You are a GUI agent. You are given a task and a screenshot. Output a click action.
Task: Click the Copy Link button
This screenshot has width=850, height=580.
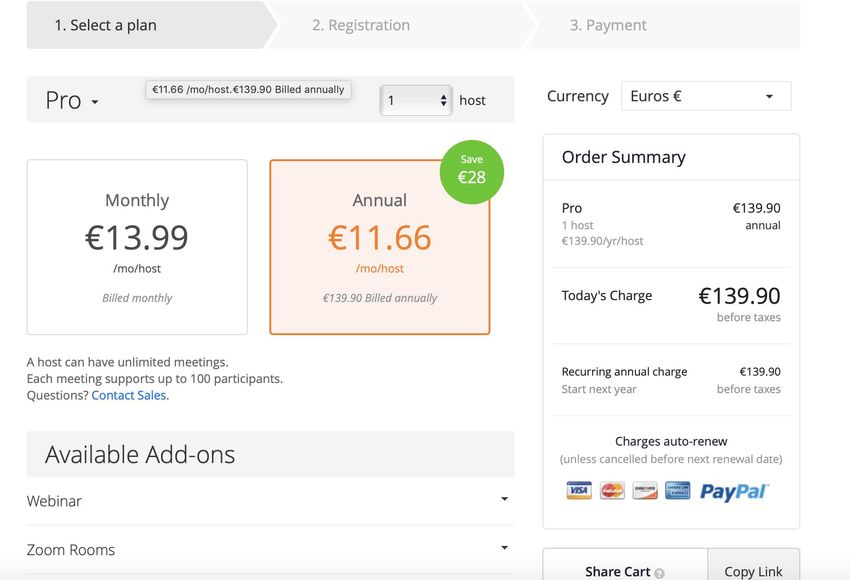[754, 571]
